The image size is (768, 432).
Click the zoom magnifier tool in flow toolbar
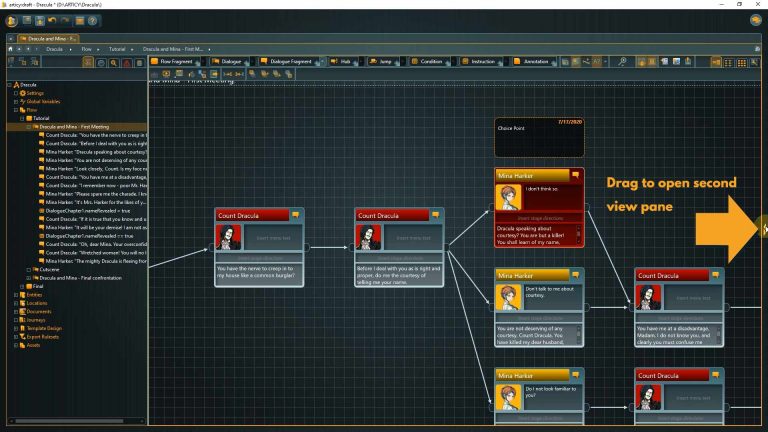[x=622, y=61]
